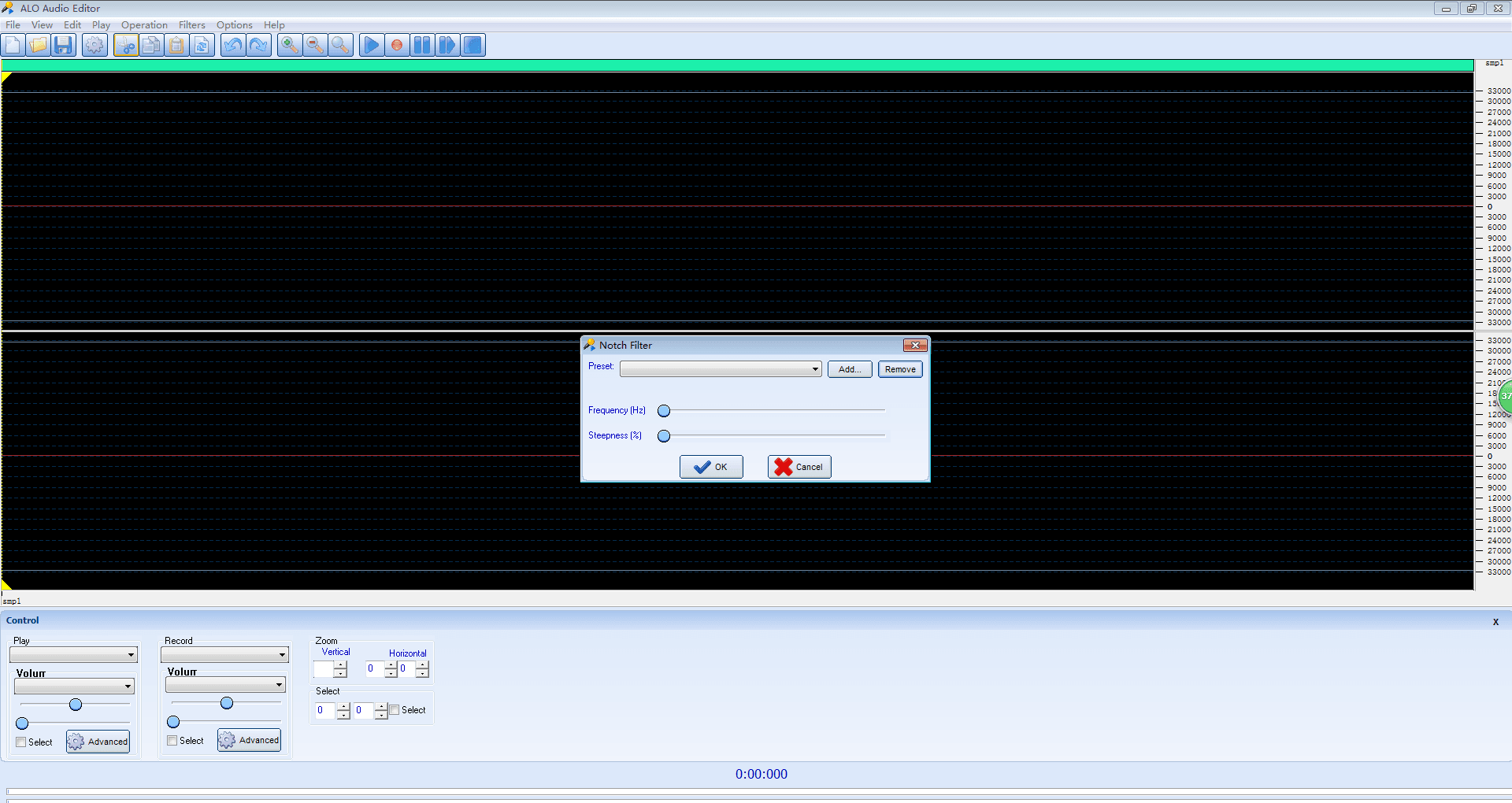The height and width of the screenshot is (803, 1512).
Task: Check the Select box in Zoom panel
Action: point(395,710)
